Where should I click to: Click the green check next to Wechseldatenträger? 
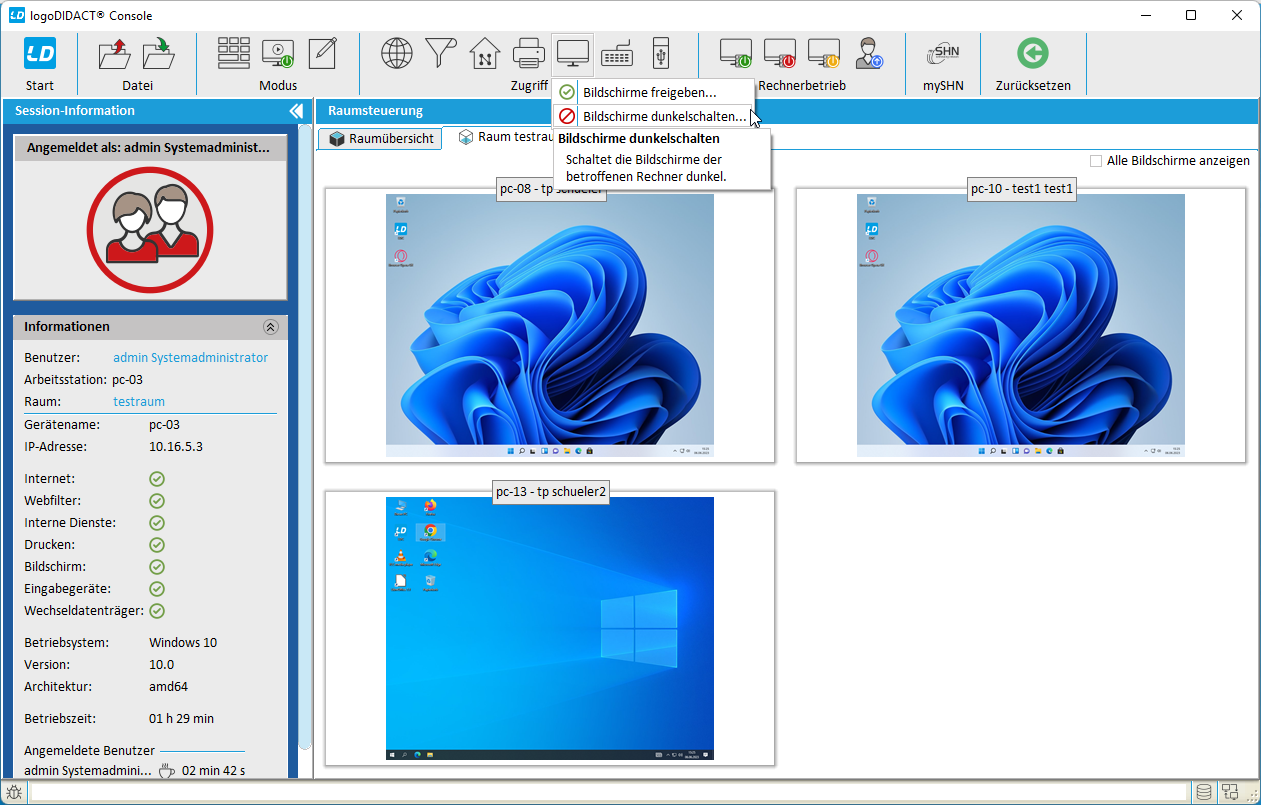click(157, 611)
